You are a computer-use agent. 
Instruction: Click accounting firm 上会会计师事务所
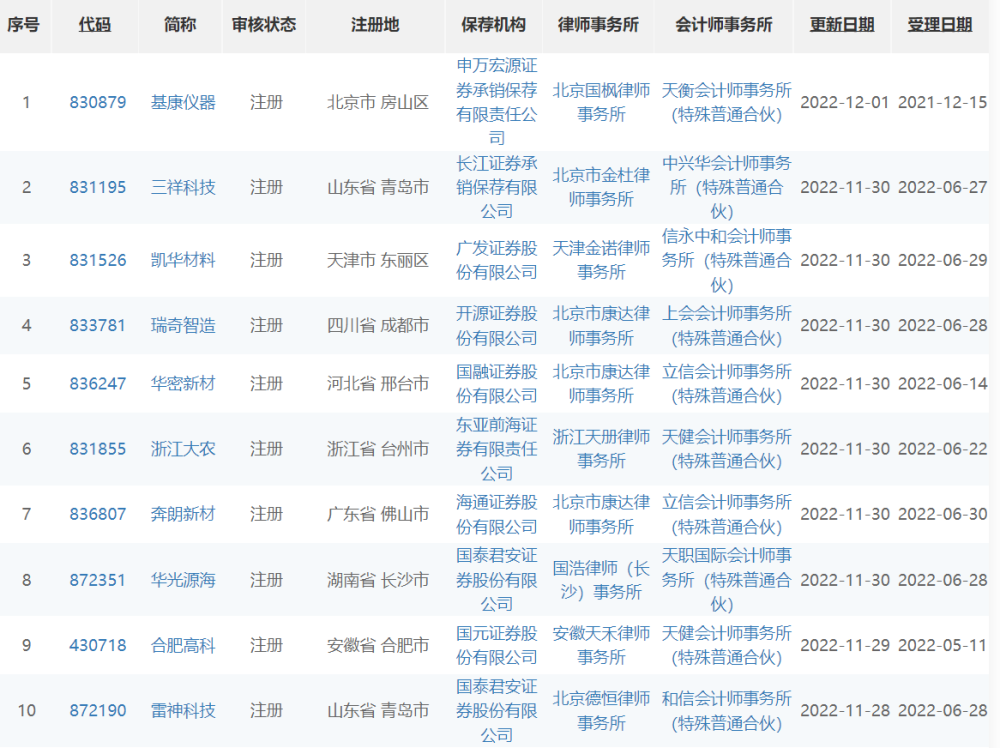click(x=726, y=325)
